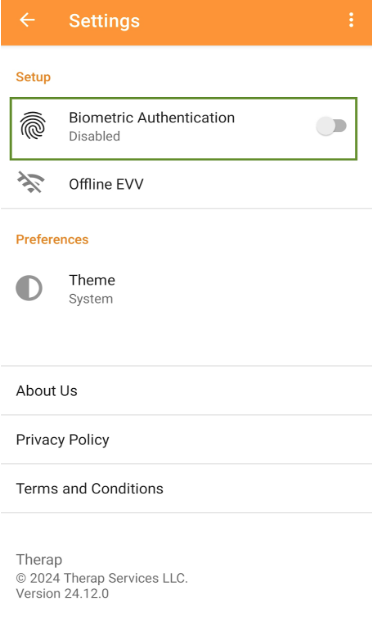Go back using the arrow icon
Screen dimensions: 372x626
pyautogui.click(x=27, y=20)
